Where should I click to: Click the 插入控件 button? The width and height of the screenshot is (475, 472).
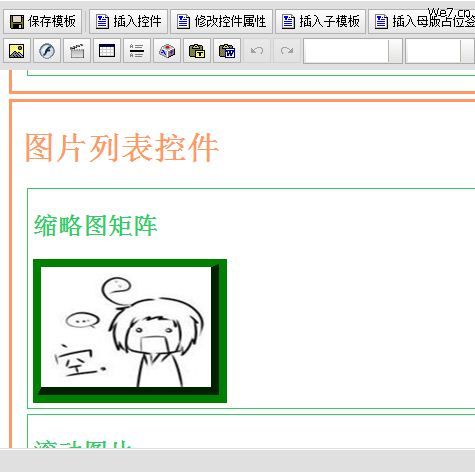pos(128,22)
